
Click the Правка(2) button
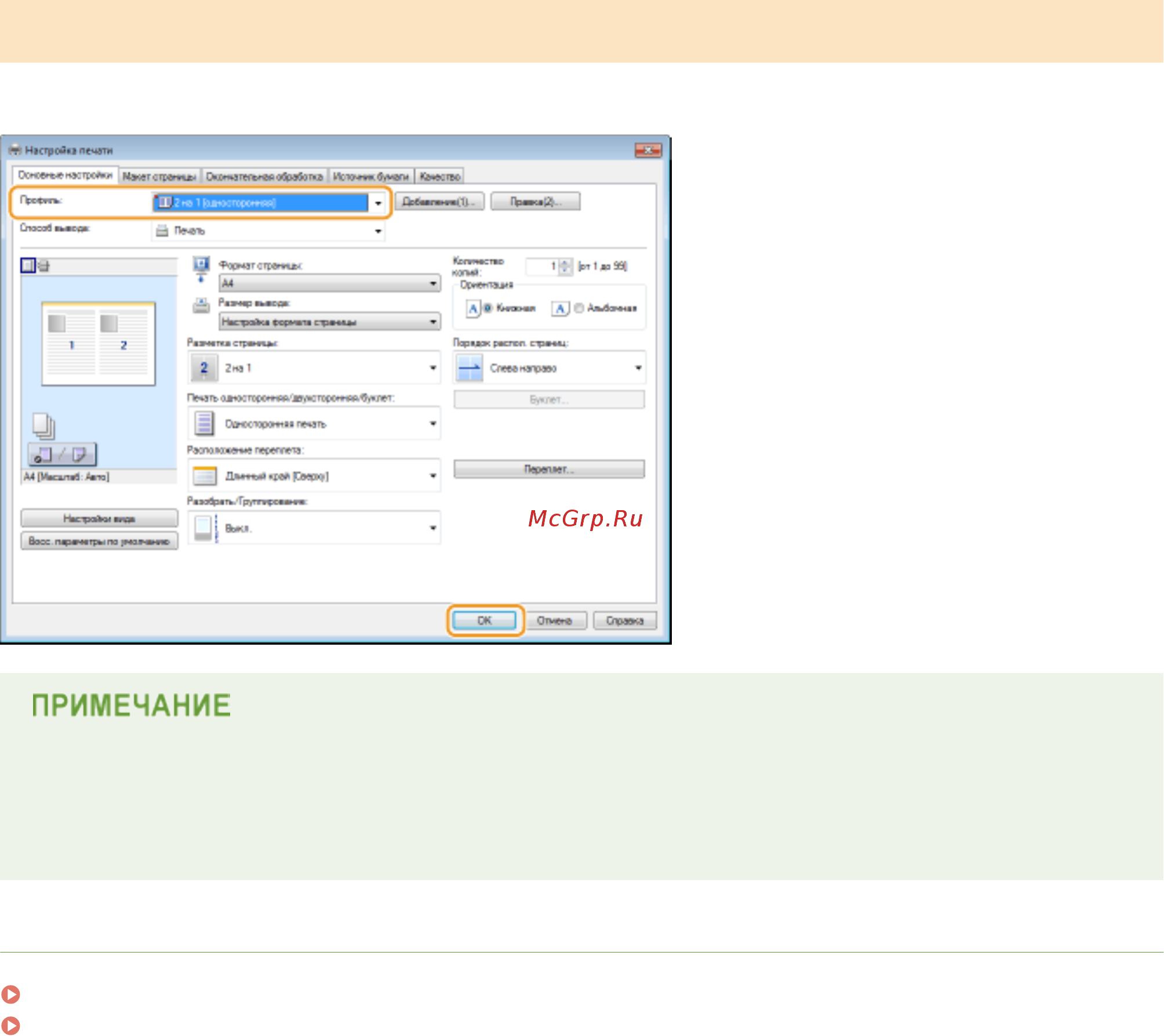tap(535, 202)
